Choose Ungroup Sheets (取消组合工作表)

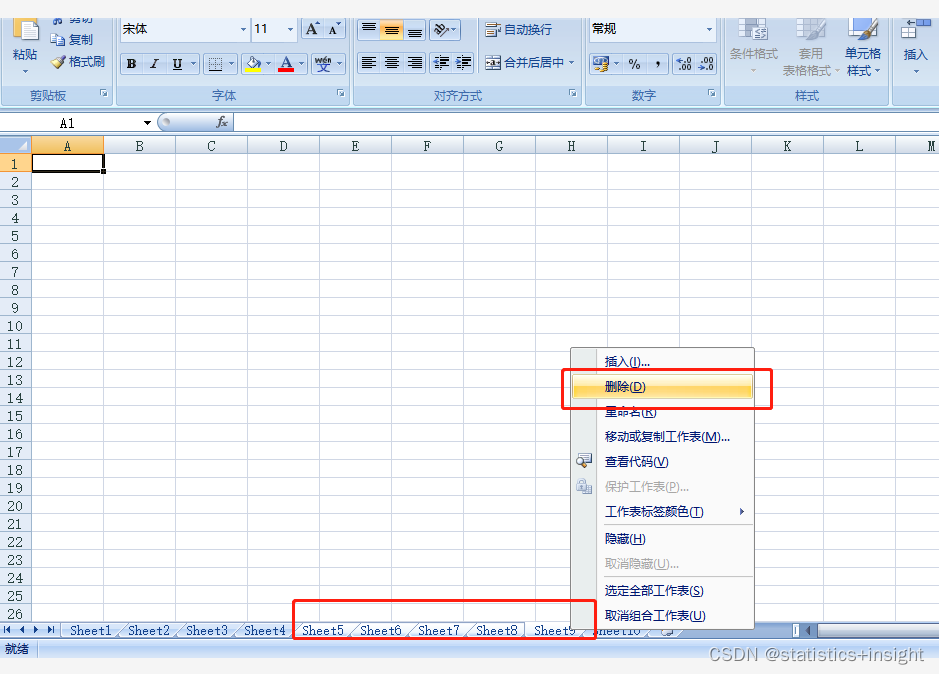(x=662, y=615)
